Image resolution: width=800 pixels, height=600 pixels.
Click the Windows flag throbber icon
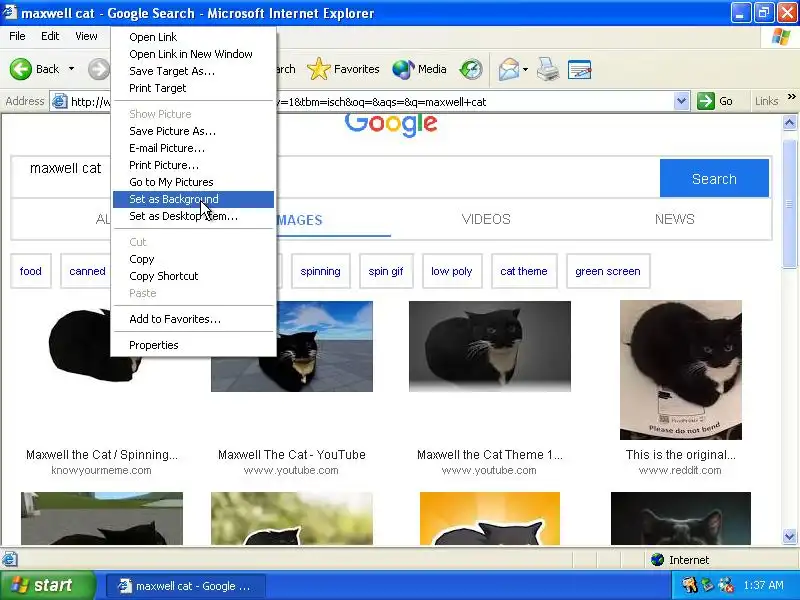[x=781, y=37]
